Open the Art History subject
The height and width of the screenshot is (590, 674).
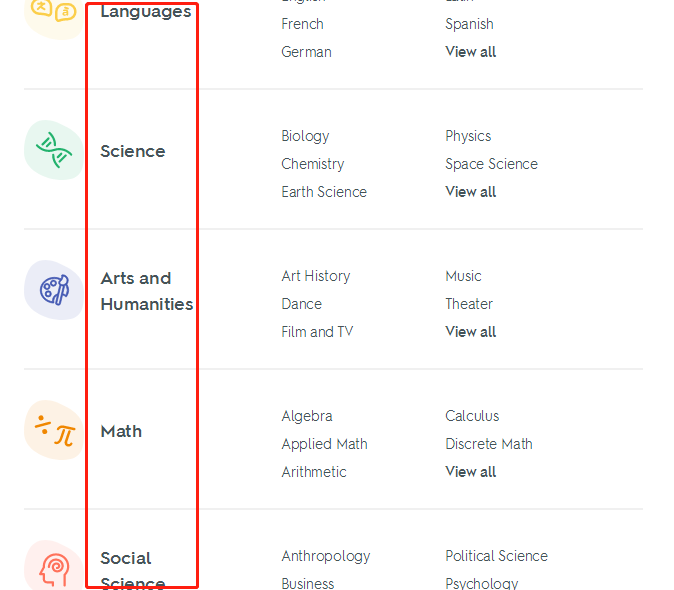[316, 276]
